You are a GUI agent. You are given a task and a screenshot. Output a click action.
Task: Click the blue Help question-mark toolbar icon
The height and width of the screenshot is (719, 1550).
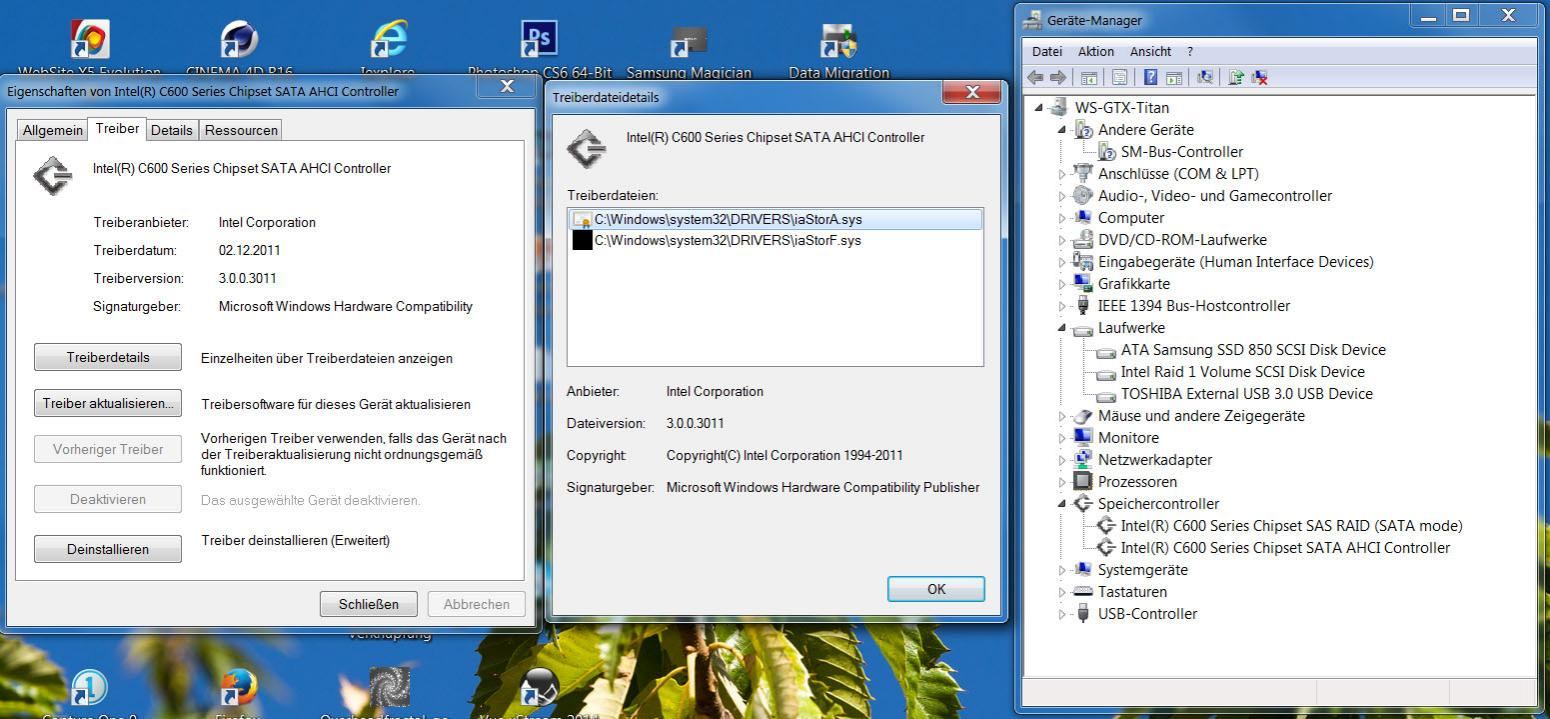click(1151, 77)
